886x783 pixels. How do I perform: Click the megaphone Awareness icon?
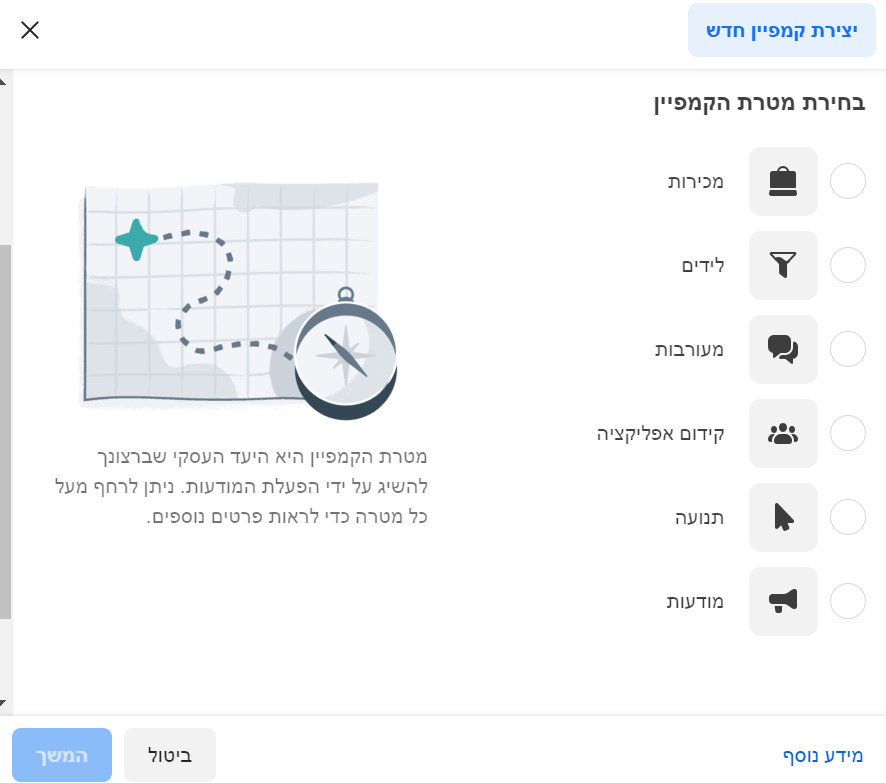point(783,602)
